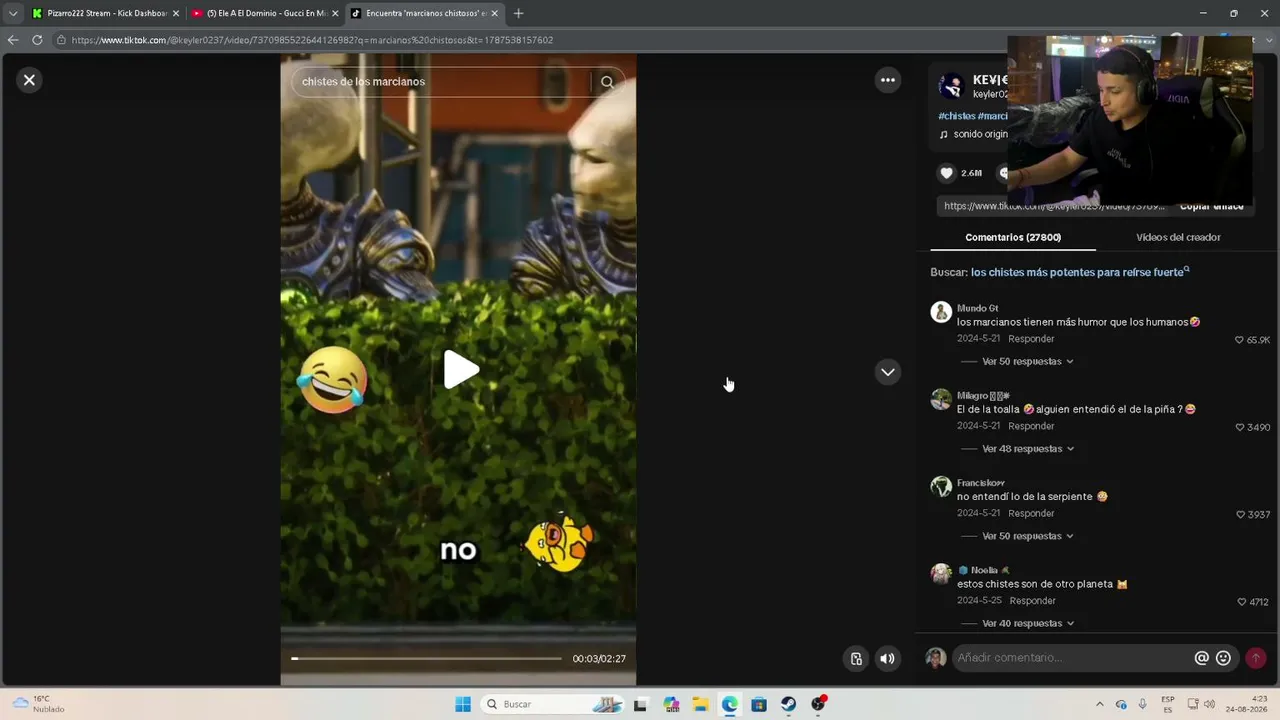The height and width of the screenshot is (720, 1280).
Task: Open Task View from taskbar
Action: 640,704
